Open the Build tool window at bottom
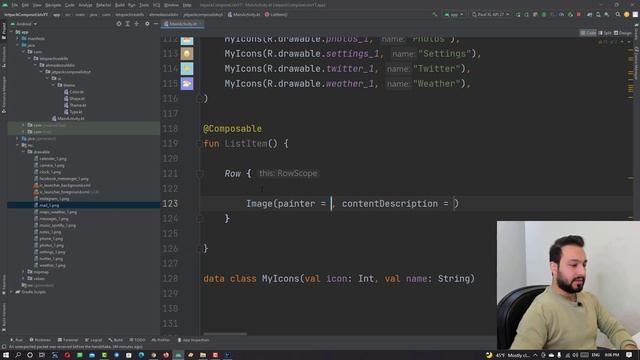This screenshot has width=640, height=360. click(116, 340)
